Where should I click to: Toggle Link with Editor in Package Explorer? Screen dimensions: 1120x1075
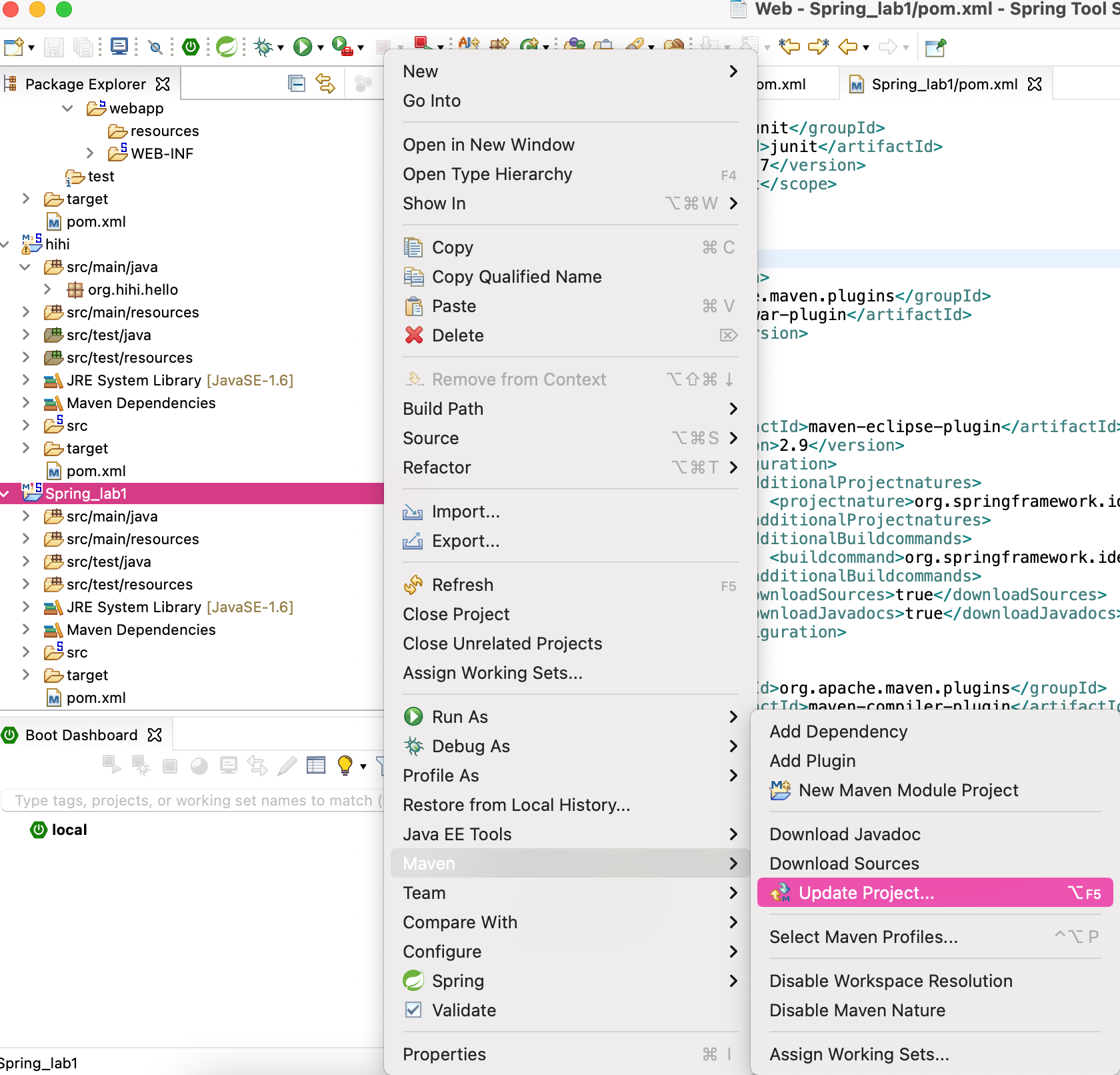(x=325, y=83)
